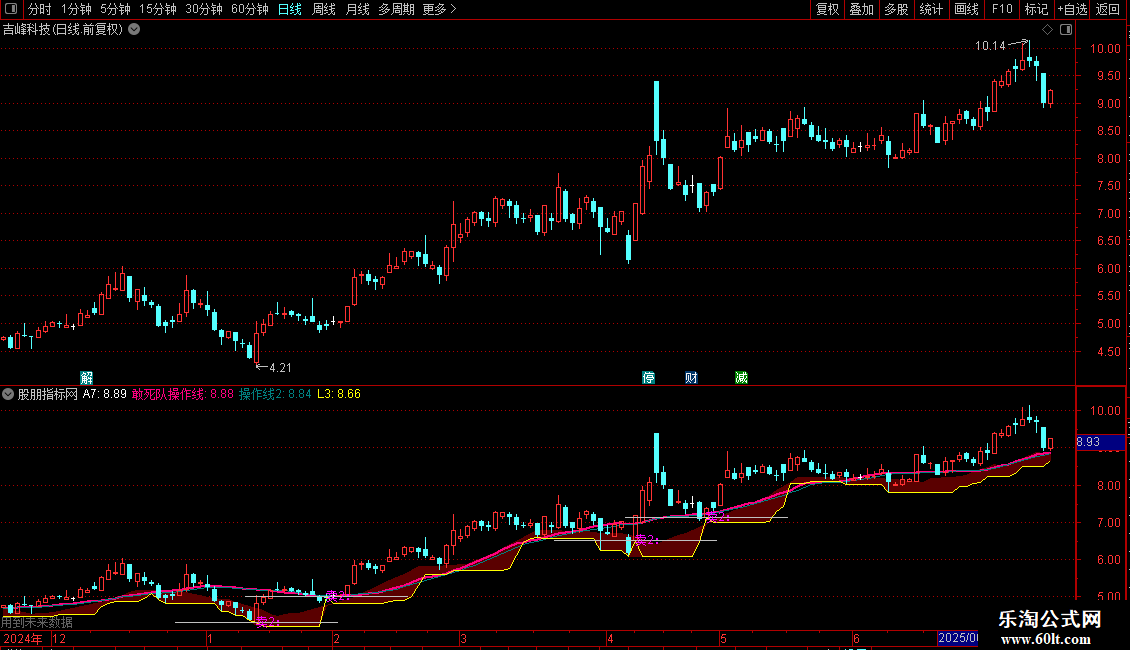Click the 用到未来数据 notice text

tap(37, 622)
